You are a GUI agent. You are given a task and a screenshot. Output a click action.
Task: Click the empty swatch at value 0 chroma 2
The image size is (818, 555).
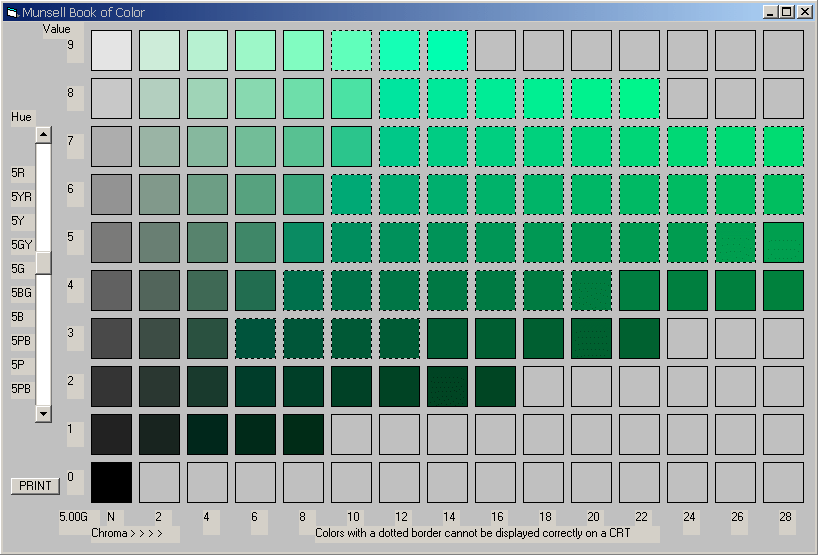point(159,482)
